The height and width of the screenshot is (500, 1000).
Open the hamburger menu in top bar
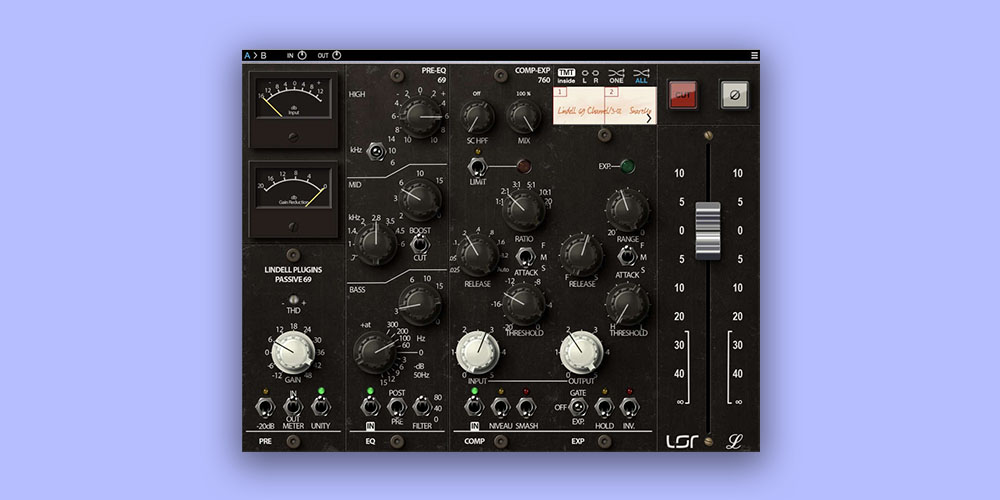(754, 55)
